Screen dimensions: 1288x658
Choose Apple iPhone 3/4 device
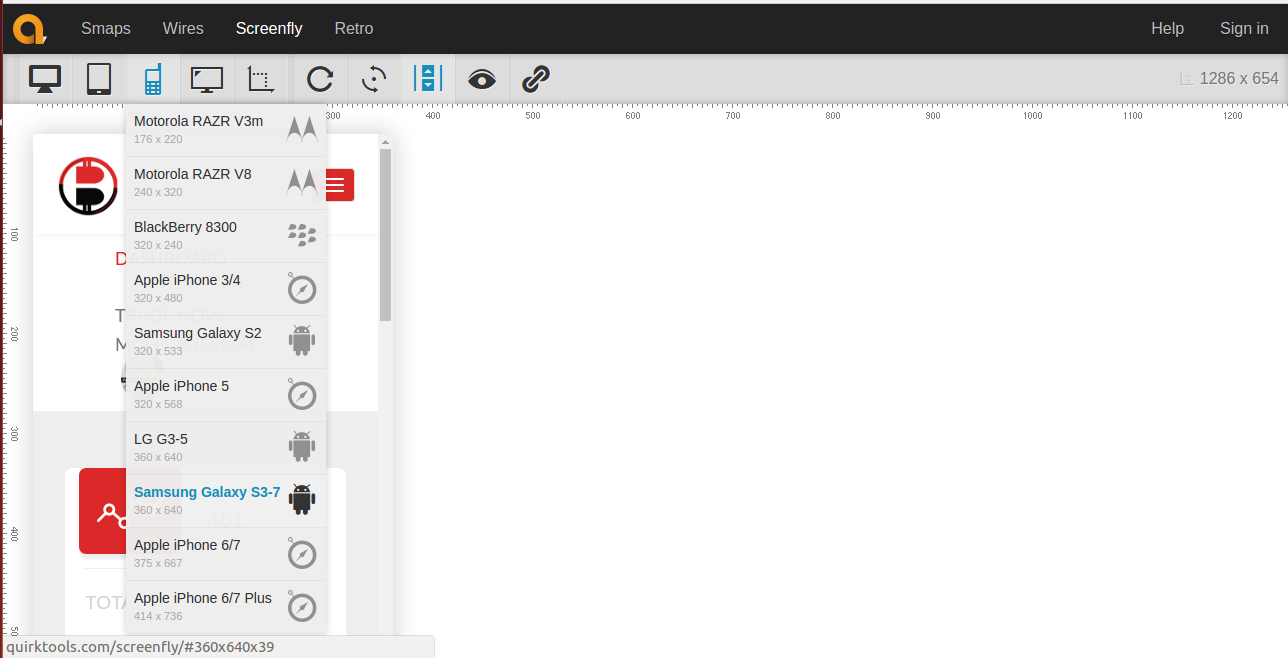pyautogui.click(x=226, y=289)
